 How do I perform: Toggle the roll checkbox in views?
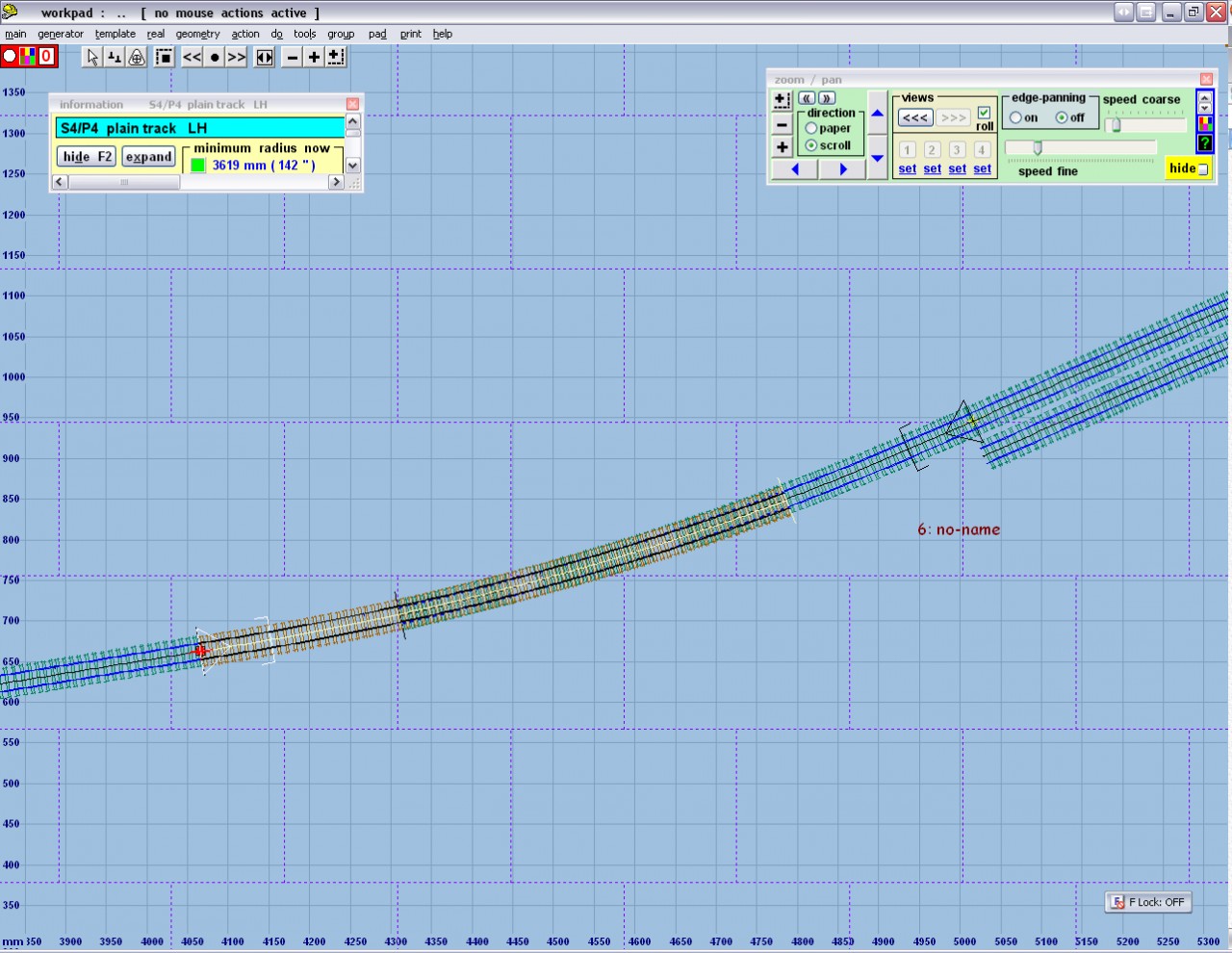click(x=984, y=112)
